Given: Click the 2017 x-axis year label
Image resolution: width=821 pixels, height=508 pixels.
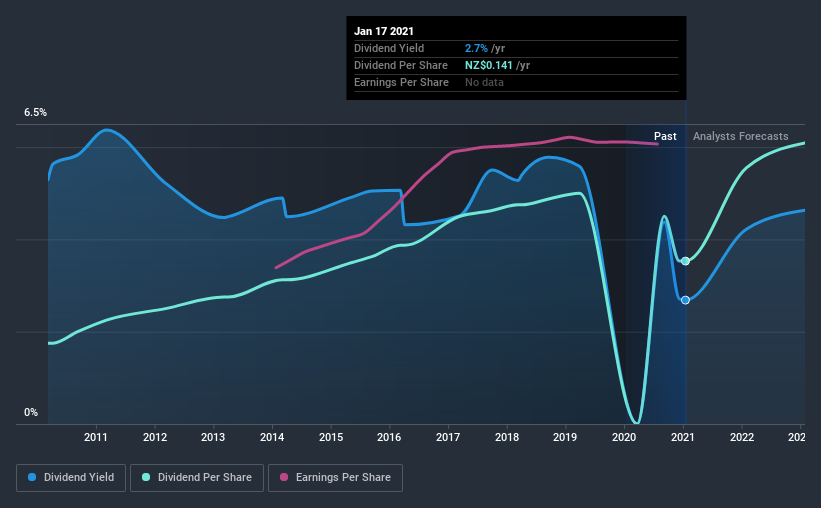Looking at the screenshot, I should (448, 437).
